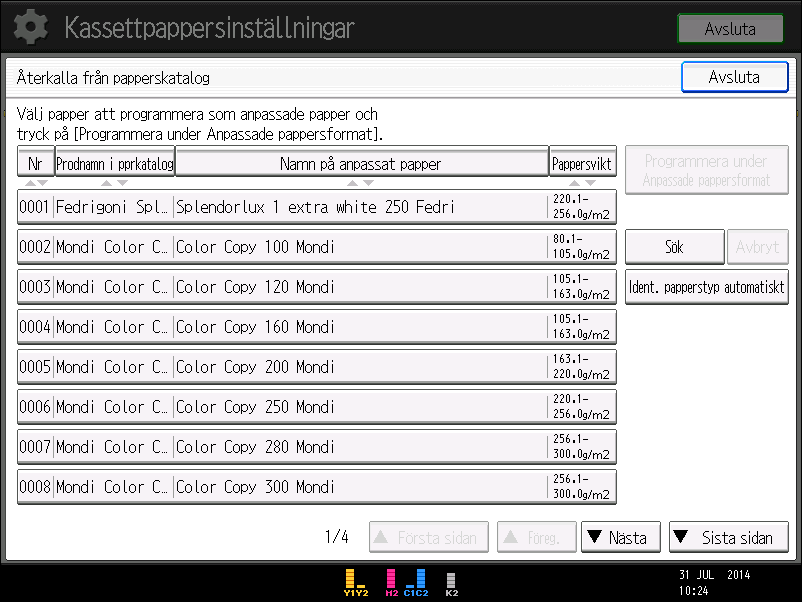Check yellow Y1Y2 toner level indicator
The height and width of the screenshot is (602, 802).
coord(355,583)
